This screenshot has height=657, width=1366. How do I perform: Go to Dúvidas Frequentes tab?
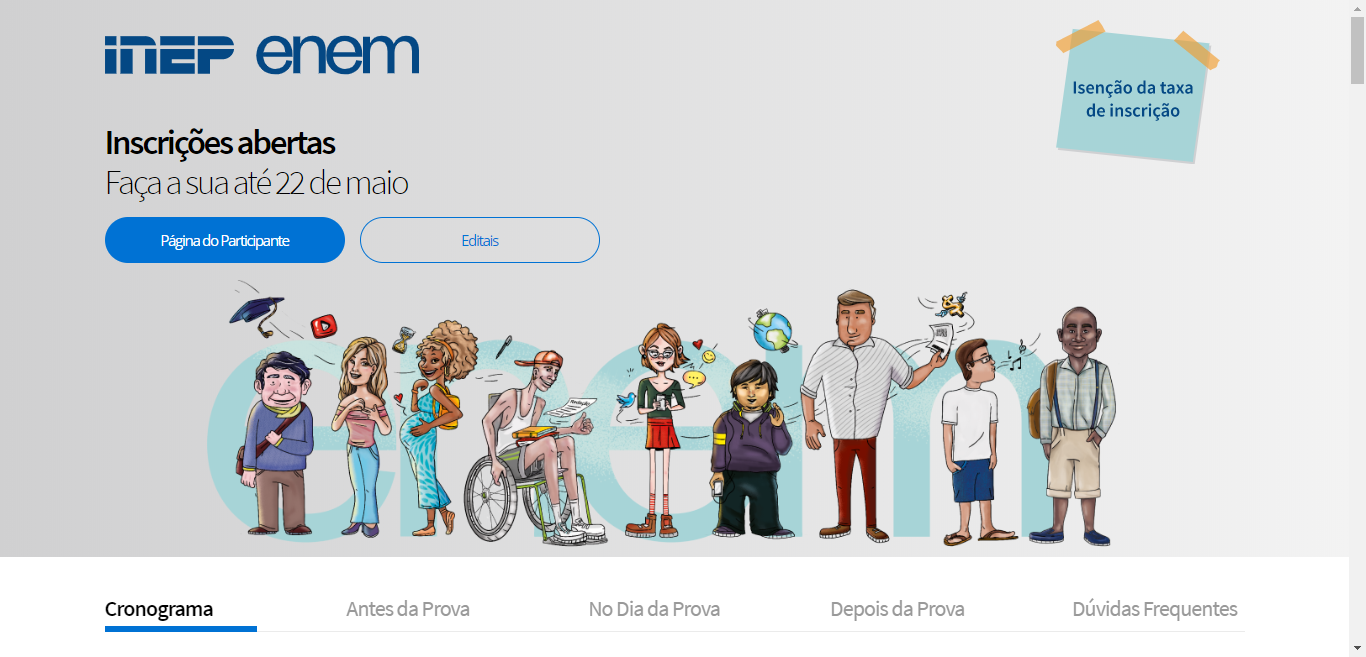click(x=1155, y=609)
